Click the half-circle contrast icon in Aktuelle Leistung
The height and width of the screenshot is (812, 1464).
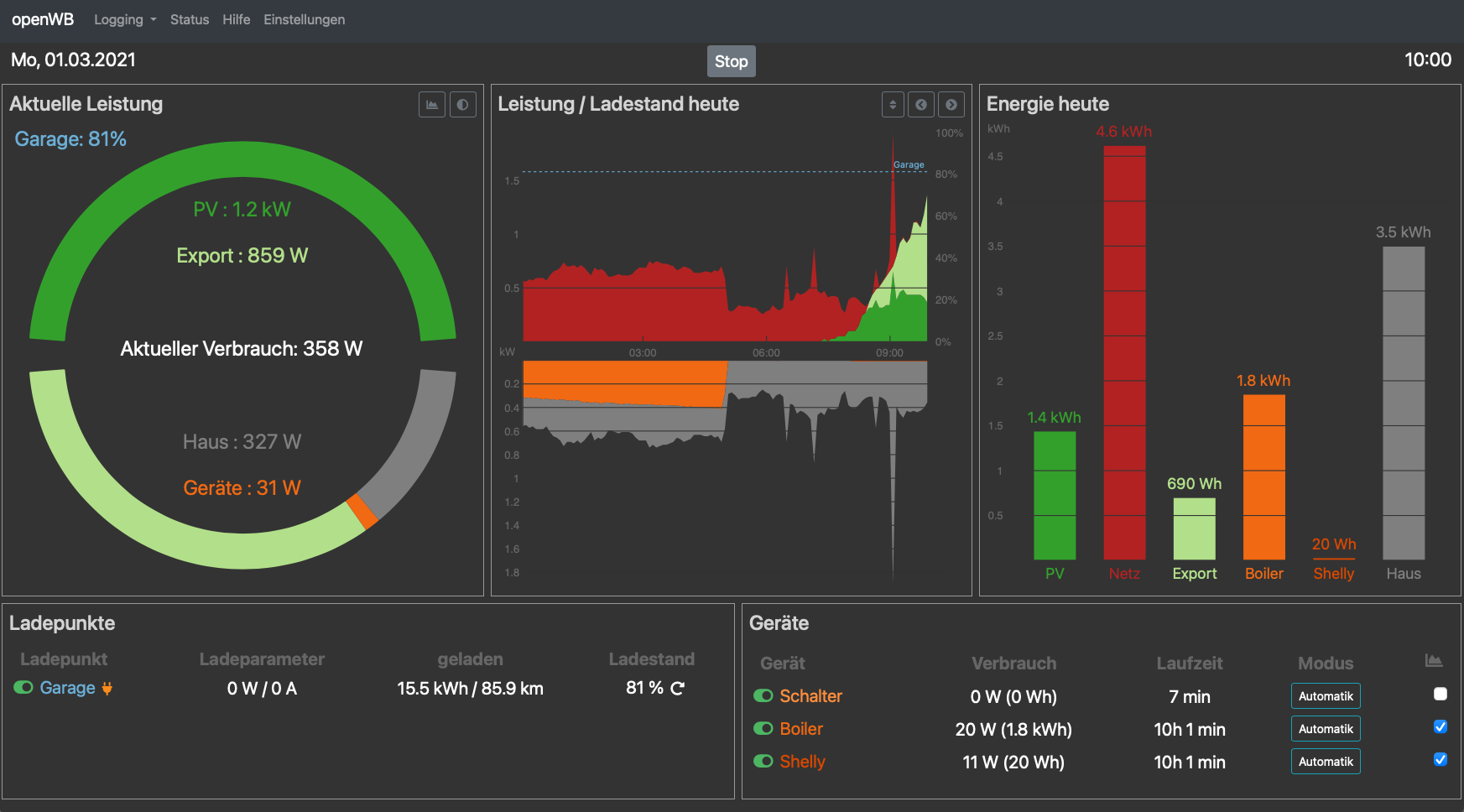click(462, 105)
